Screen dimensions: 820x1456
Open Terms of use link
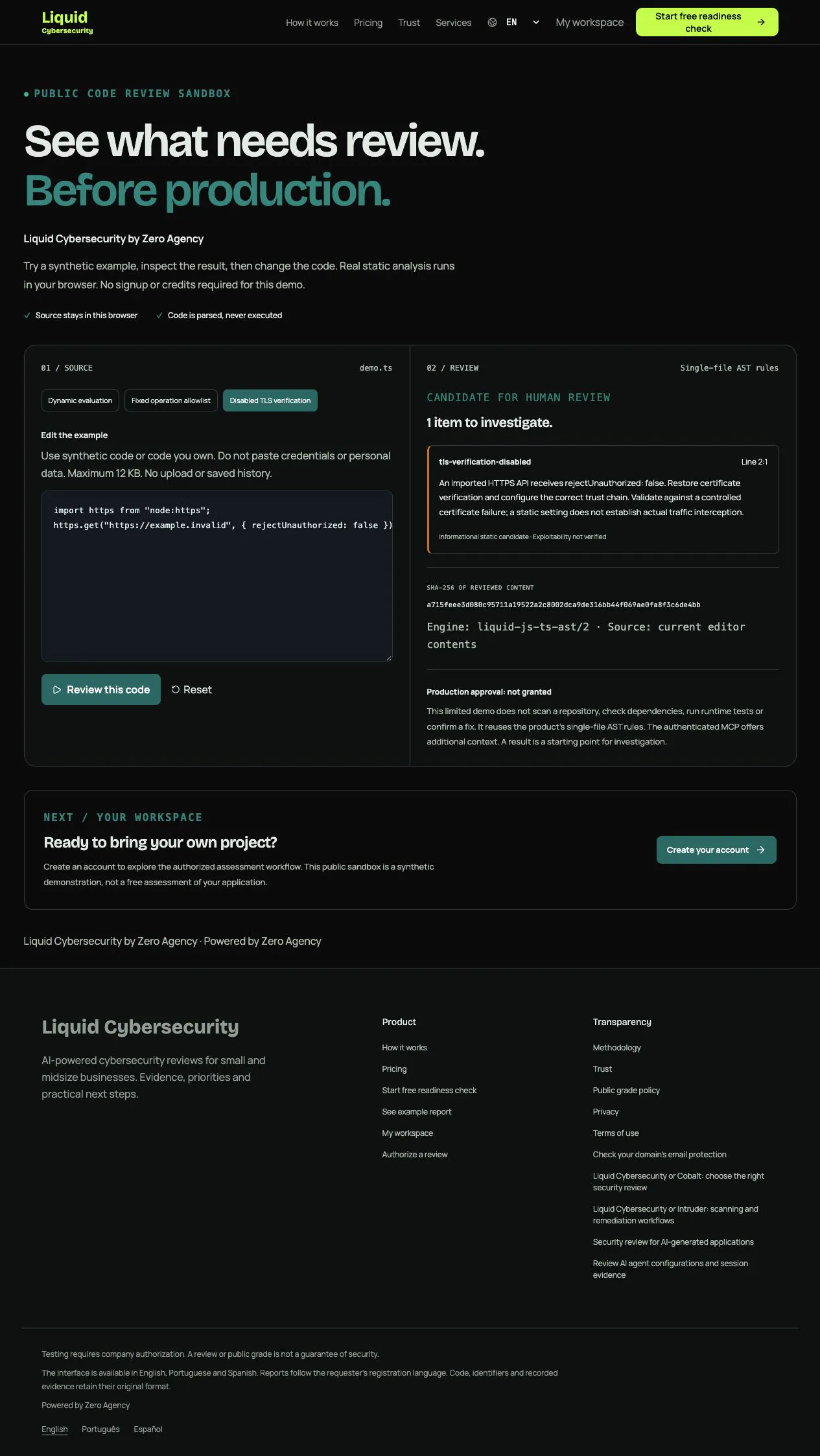pos(616,1133)
